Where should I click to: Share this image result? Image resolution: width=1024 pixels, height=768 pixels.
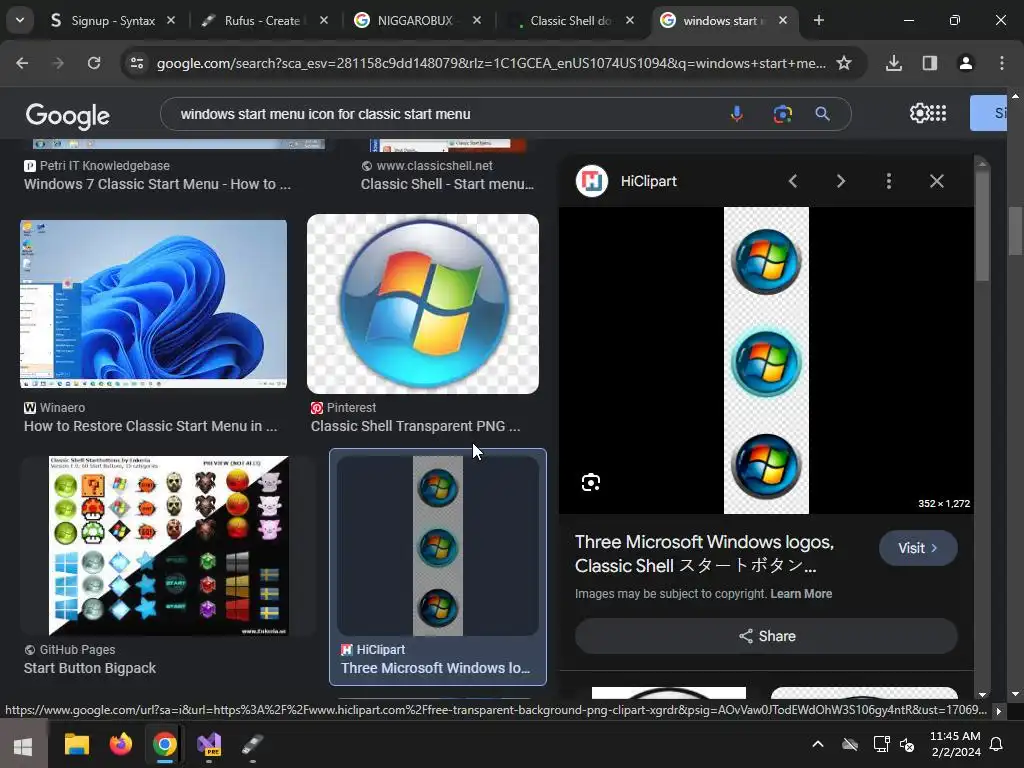coord(766,636)
